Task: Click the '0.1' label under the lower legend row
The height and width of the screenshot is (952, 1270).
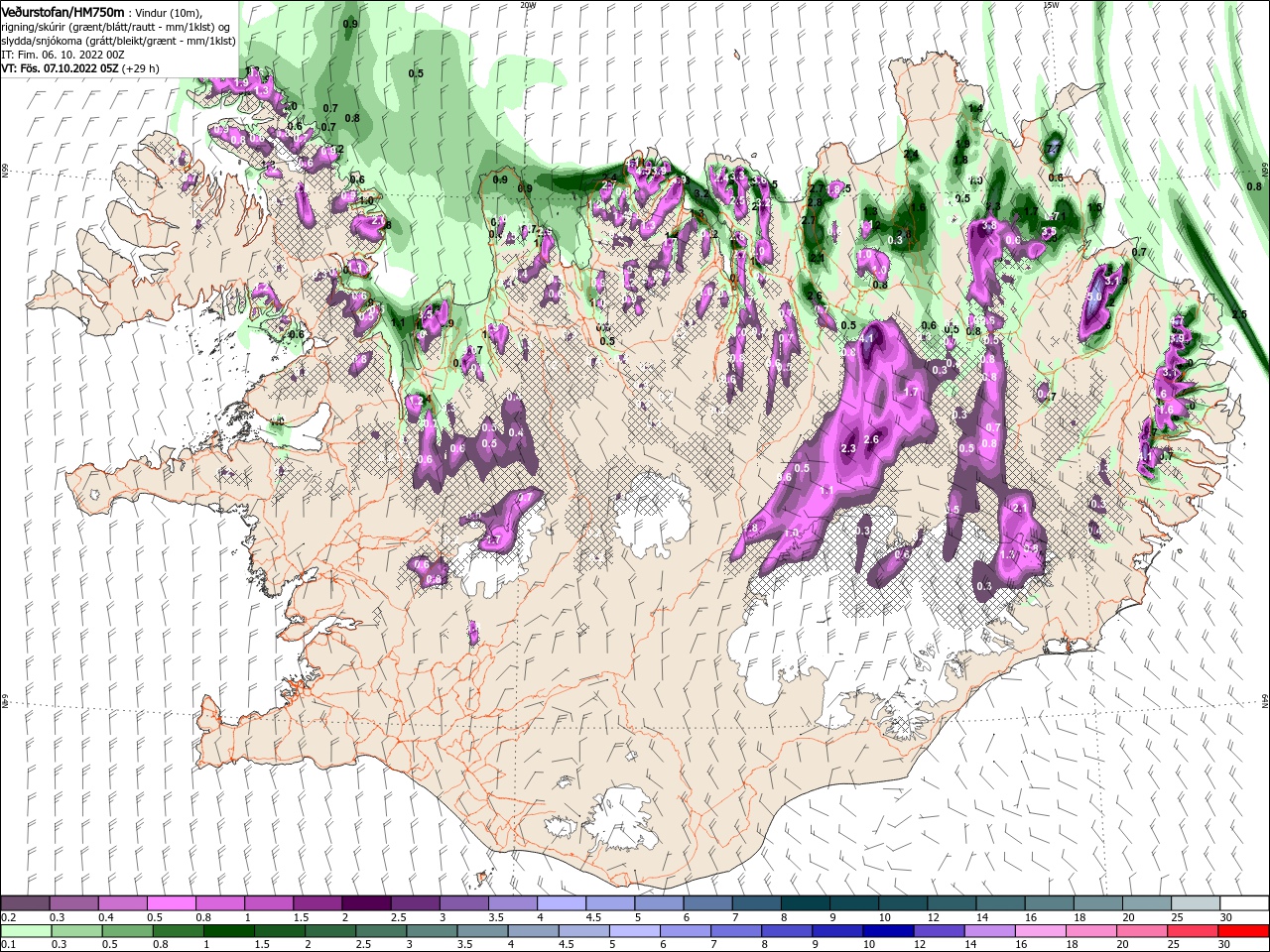Action: 8,945
